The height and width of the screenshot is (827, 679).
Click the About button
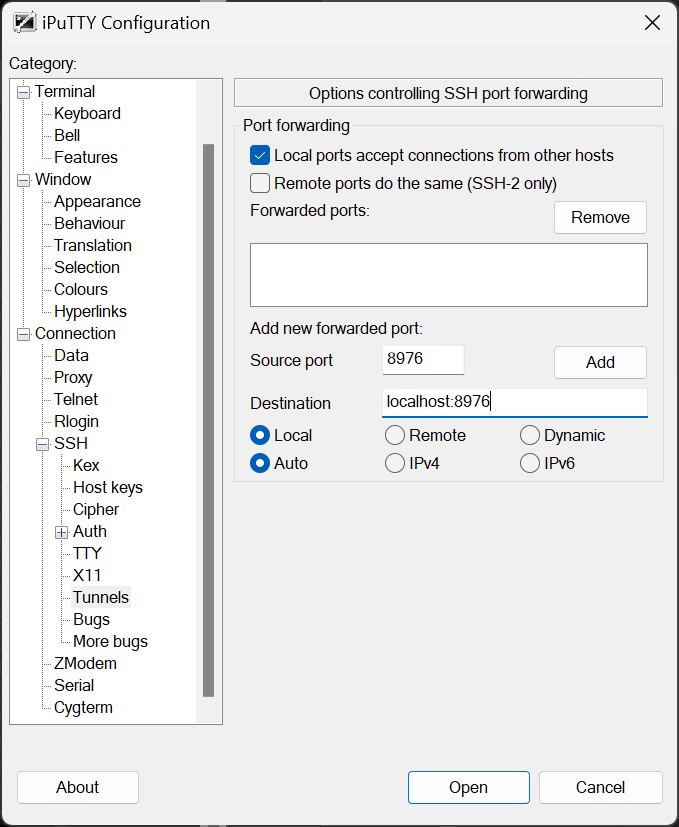(78, 787)
